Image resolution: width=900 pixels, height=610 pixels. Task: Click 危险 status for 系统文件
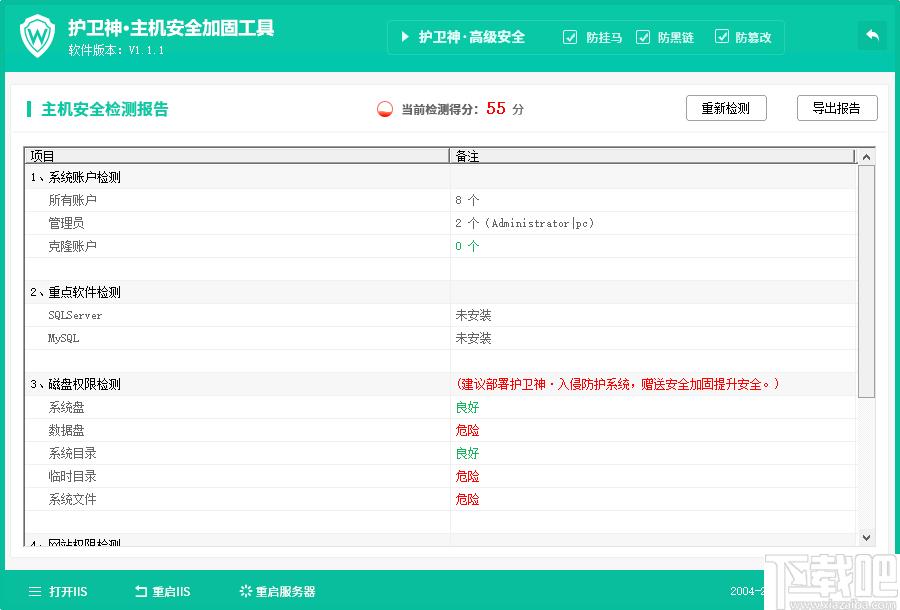[467, 499]
